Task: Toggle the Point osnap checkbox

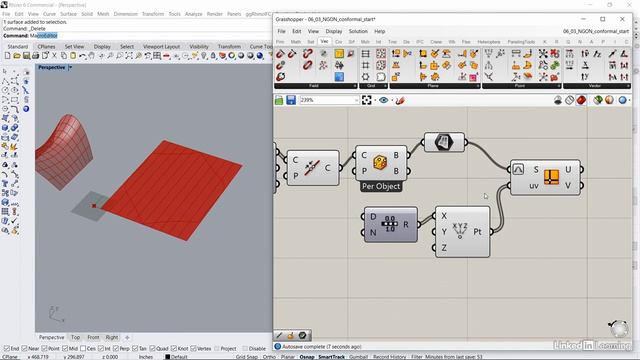Action: click(44, 349)
